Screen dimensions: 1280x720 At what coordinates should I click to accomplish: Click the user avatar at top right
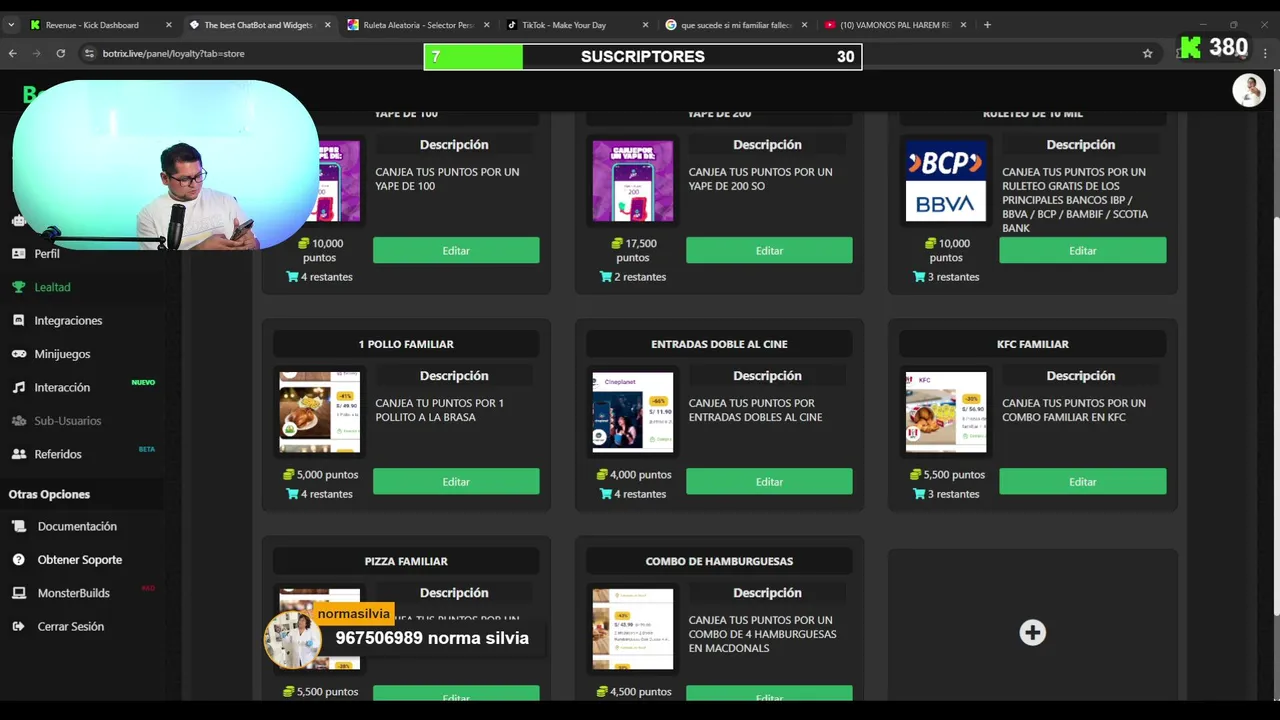[x=1248, y=90]
